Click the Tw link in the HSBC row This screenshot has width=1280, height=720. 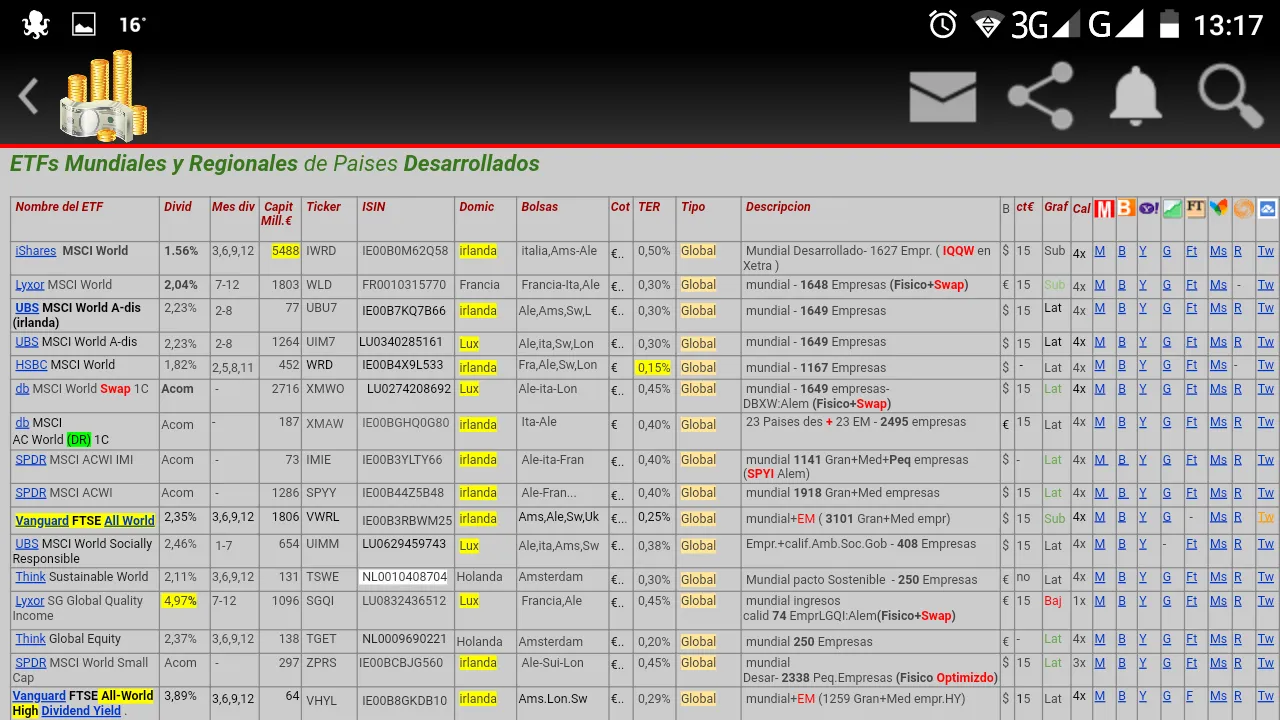click(1266, 365)
